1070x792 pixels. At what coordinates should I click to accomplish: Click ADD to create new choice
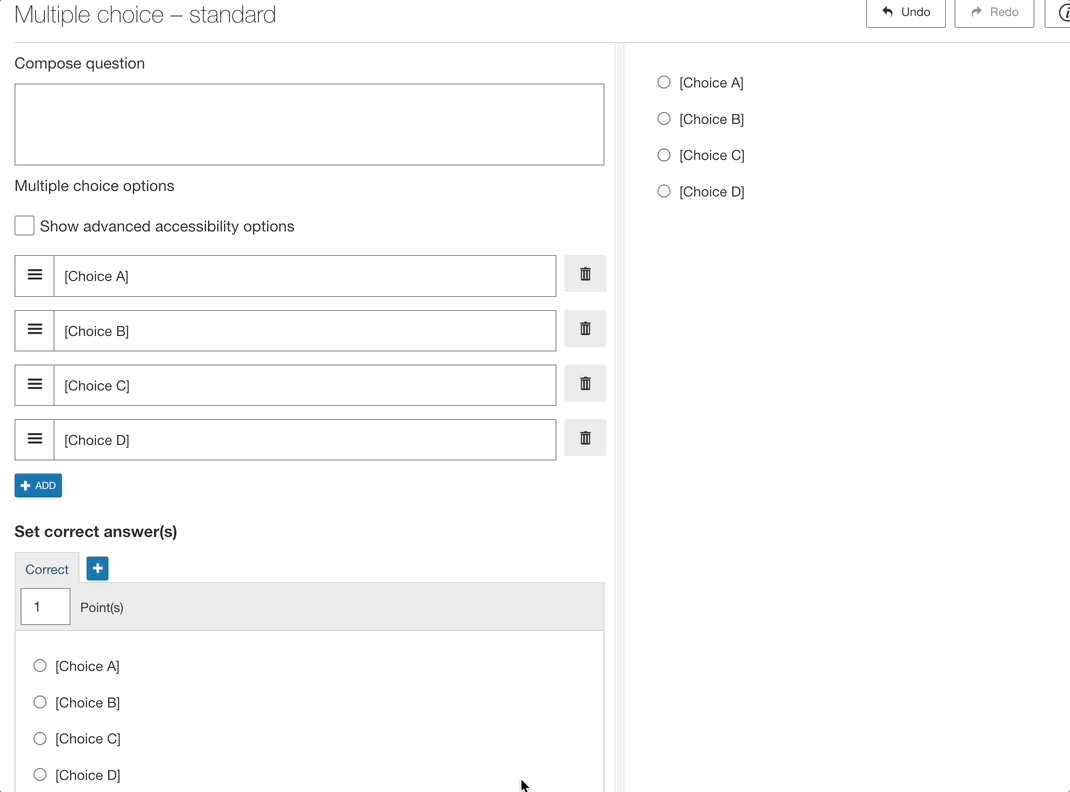coord(38,485)
